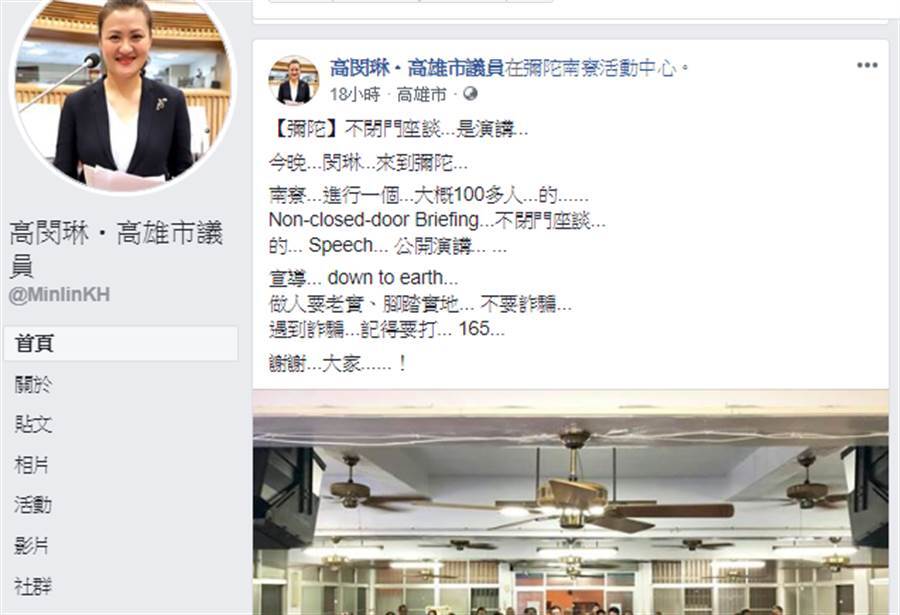Open the 關於 section

coord(33,384)
